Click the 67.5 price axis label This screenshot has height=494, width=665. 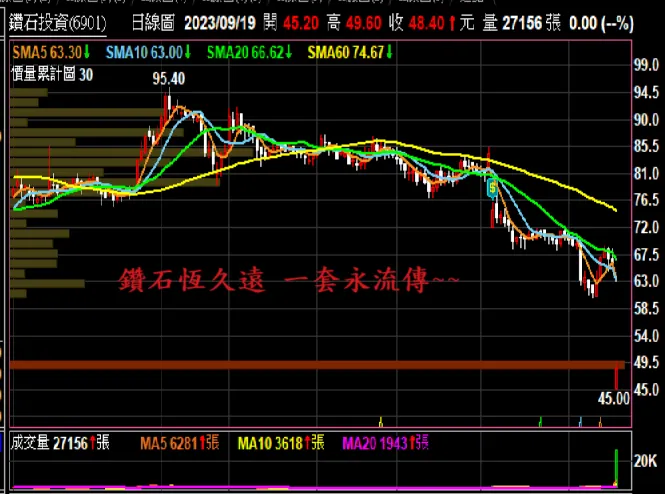tap(646, 254)
